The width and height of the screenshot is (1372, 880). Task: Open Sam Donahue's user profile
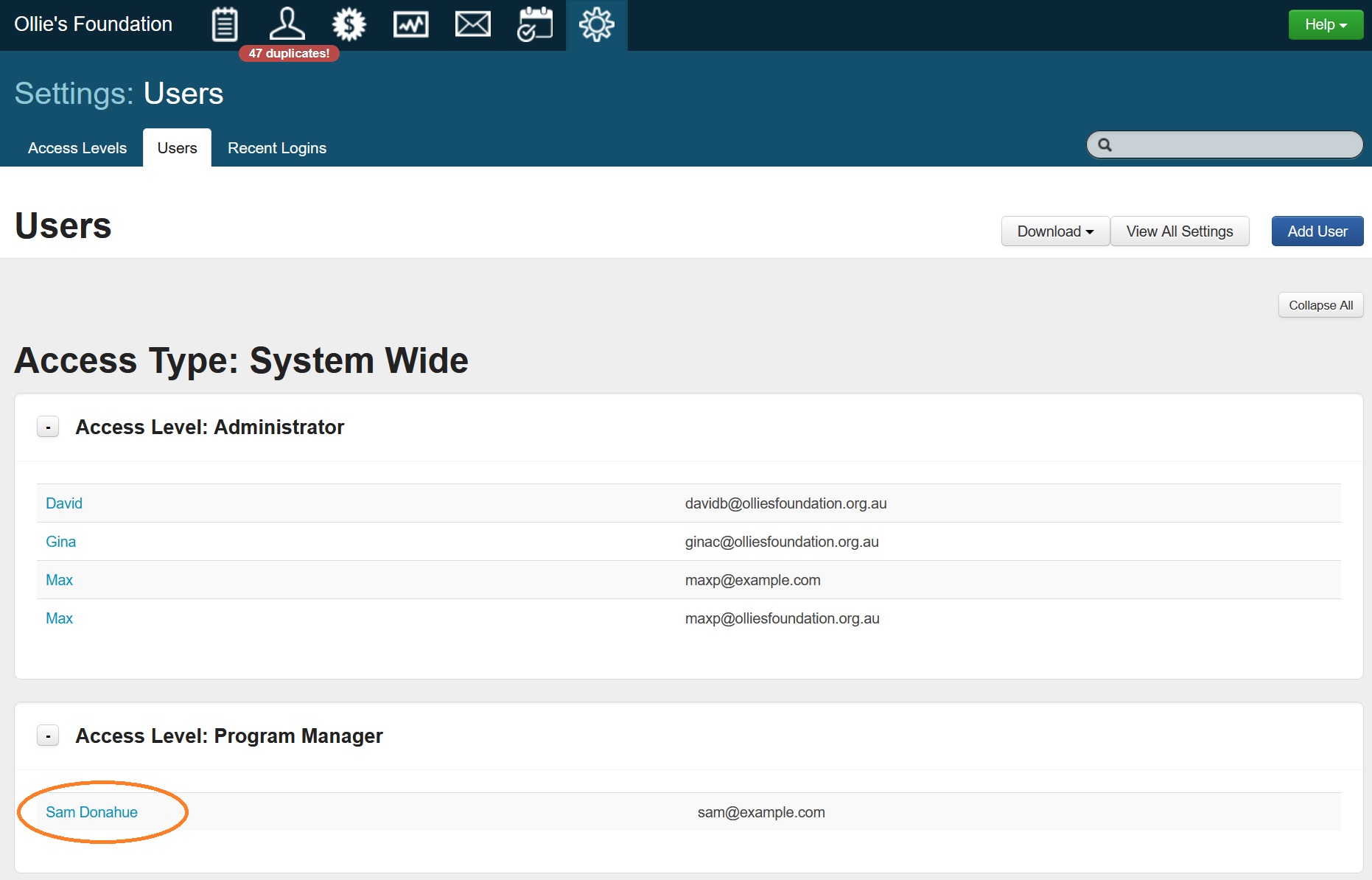(x=91, y=812)
